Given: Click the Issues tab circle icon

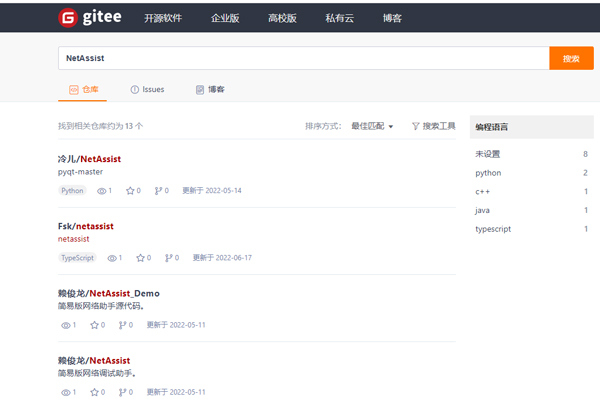Looking at the screenshot, I should coord(135,90).
